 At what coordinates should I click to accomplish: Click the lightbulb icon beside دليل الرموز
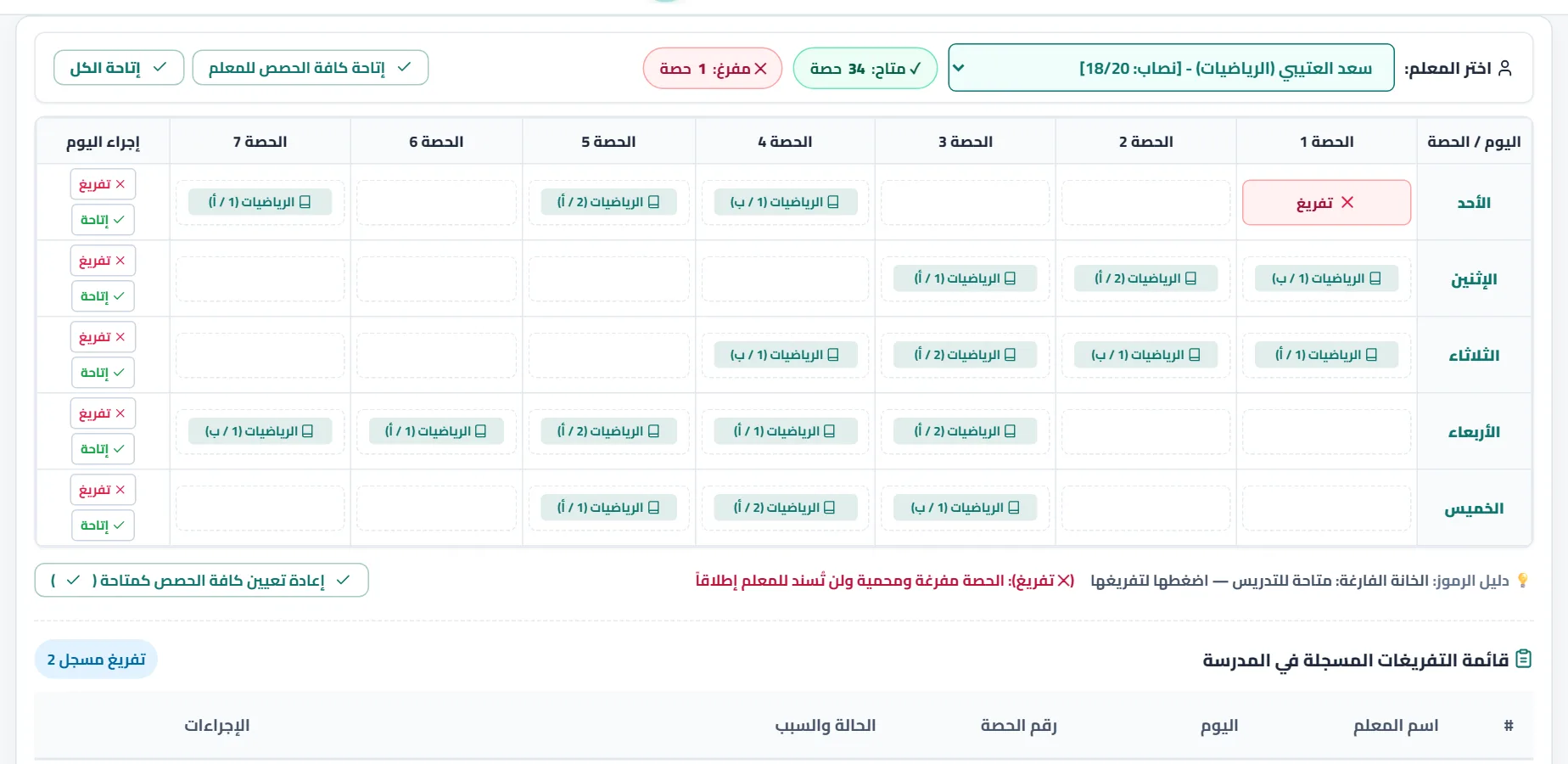point(1523,581)
